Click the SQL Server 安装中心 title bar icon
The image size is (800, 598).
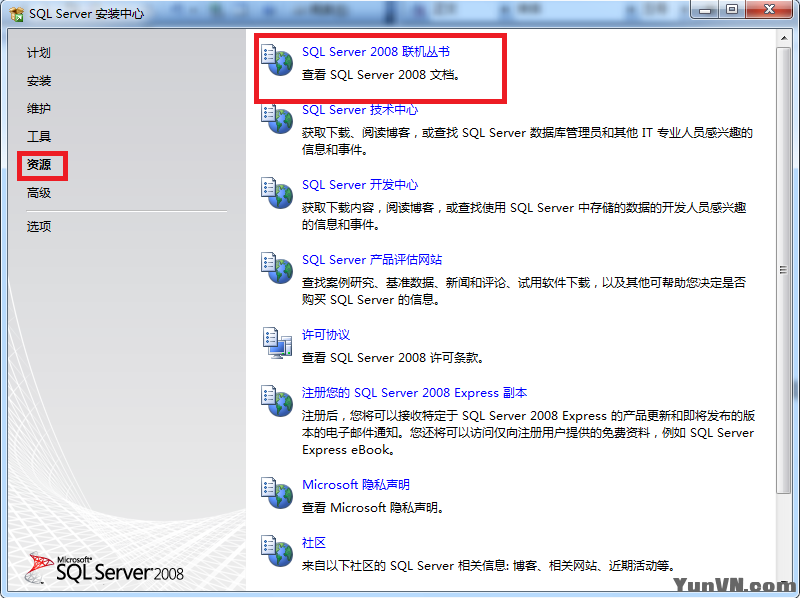click(x=16, y=14)
